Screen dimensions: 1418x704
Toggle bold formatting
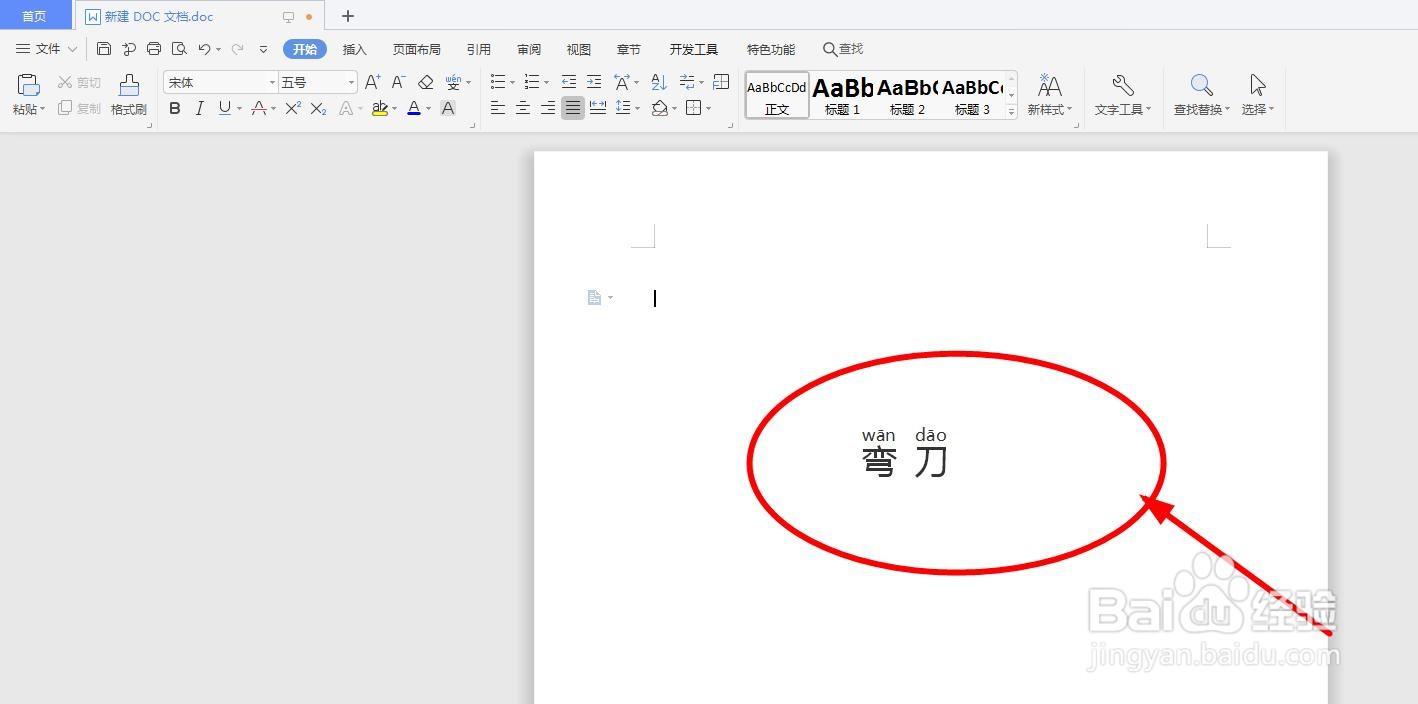[x=175, y=109]
